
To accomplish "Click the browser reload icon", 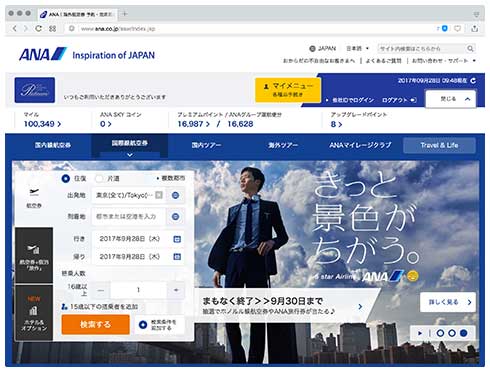I will click(x=39, y=29).
